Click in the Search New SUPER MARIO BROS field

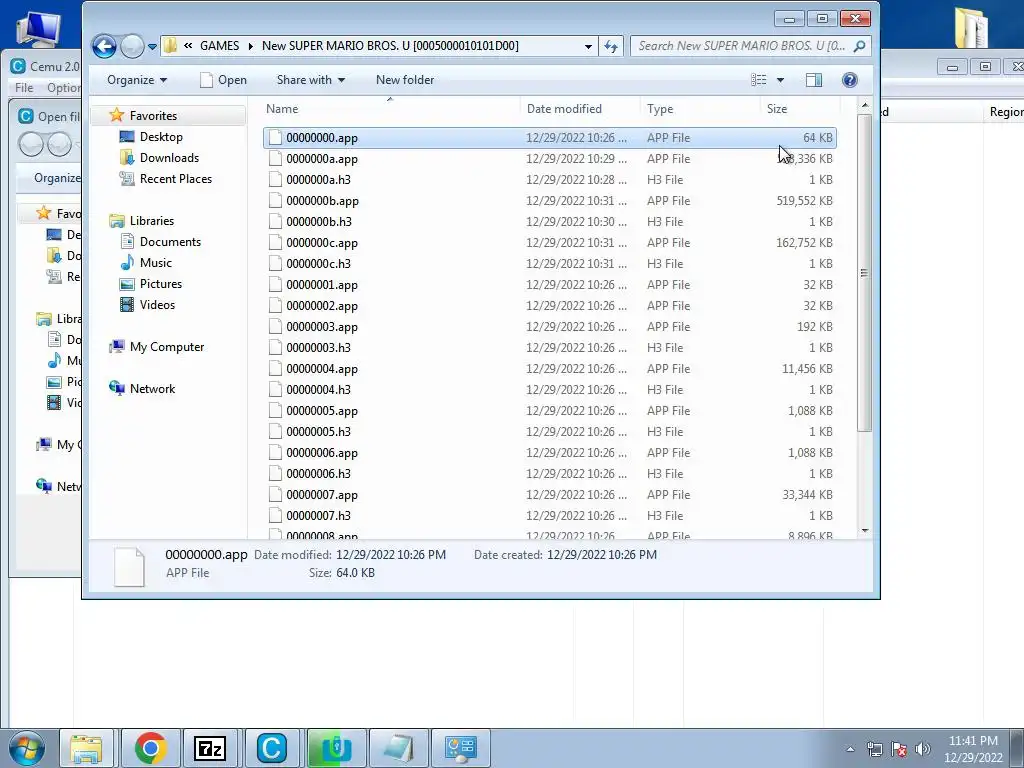pos(741,46)
